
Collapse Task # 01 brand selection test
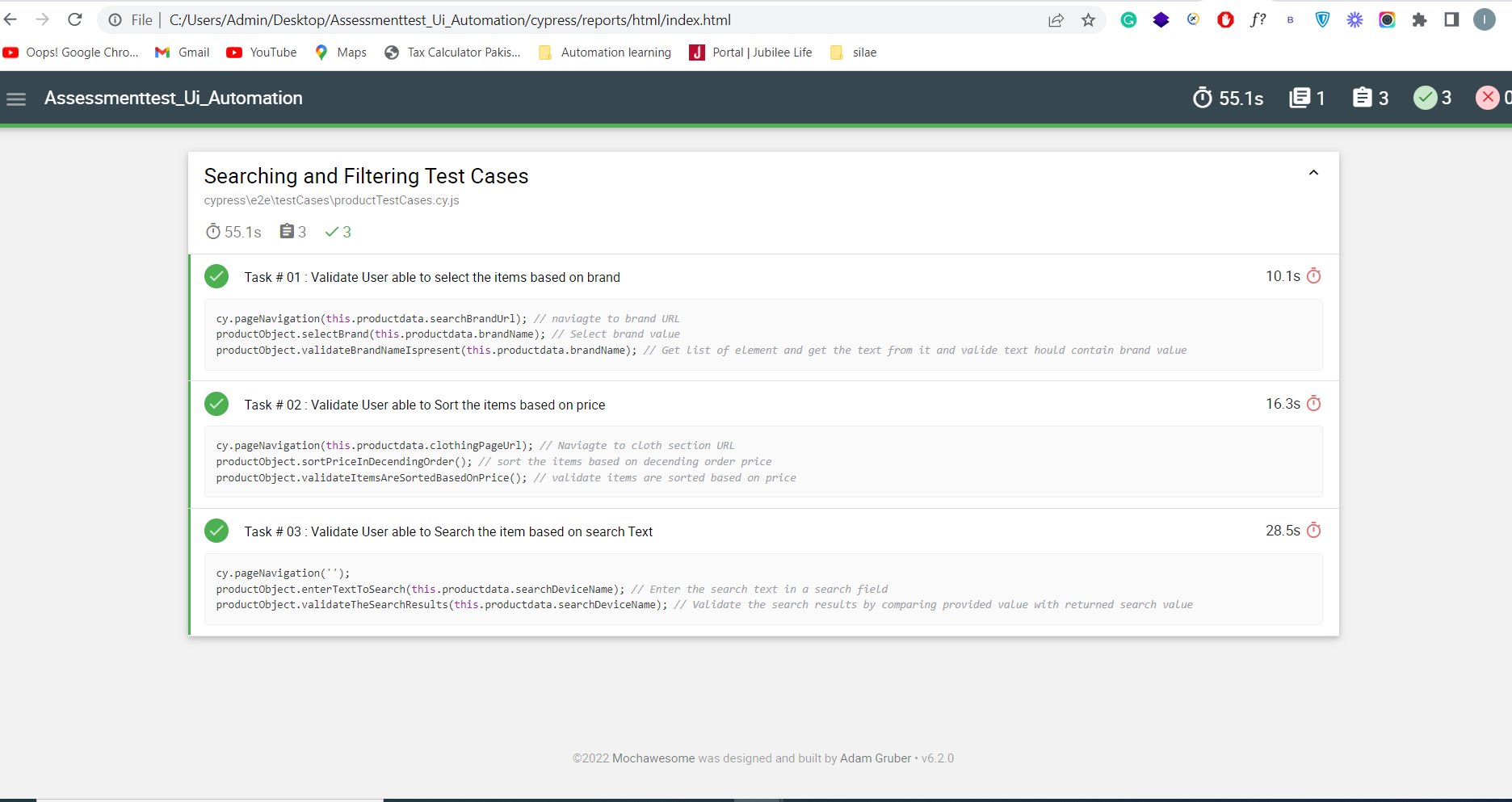[x=763, y=277]
